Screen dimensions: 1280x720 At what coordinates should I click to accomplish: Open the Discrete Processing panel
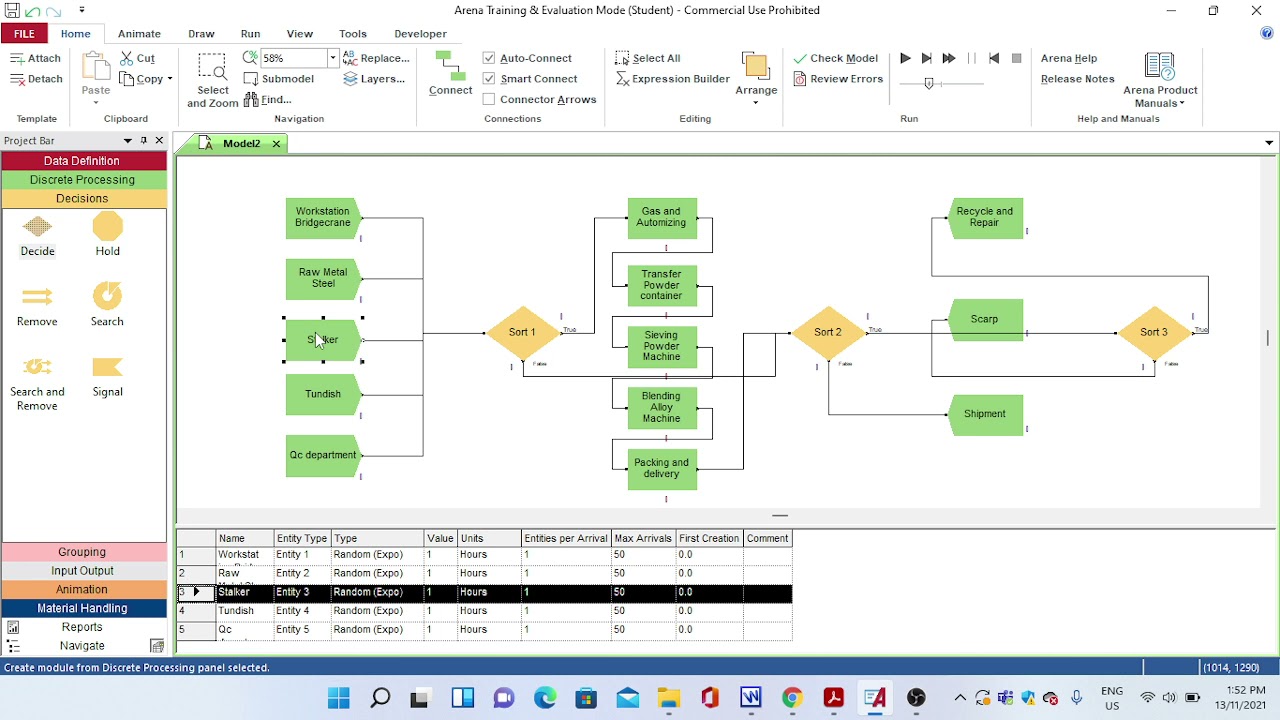tap(82, 180)
